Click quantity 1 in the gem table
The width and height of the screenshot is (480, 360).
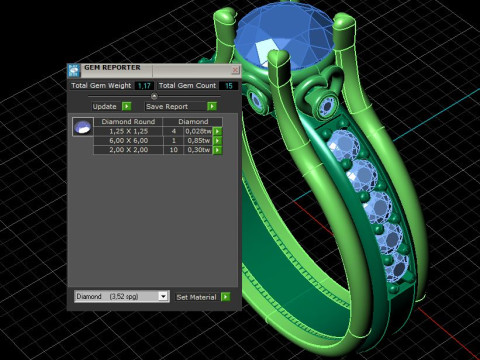pos(173,141)
